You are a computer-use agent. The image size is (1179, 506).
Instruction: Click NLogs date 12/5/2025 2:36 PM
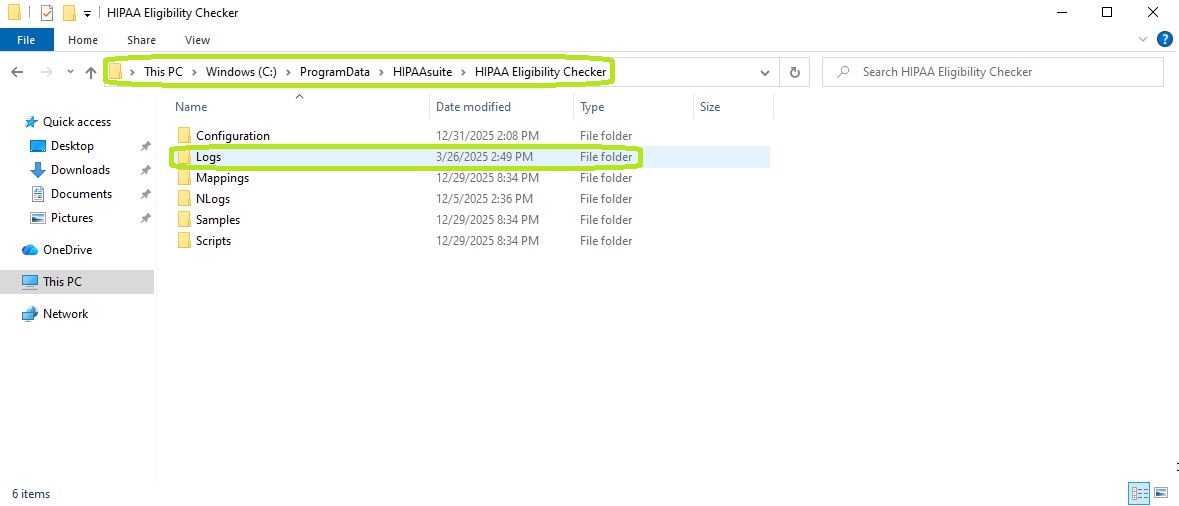tap(484, 199)
